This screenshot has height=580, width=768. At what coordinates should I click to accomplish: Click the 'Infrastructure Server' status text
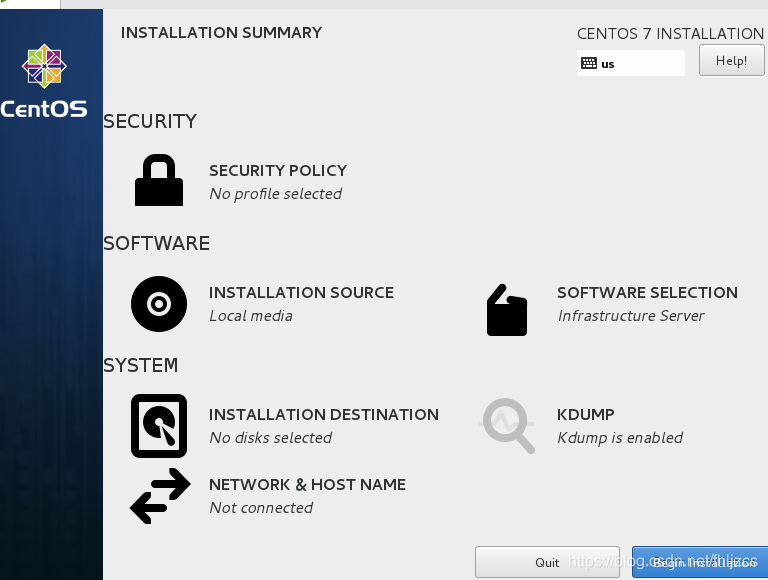point(631,316)
